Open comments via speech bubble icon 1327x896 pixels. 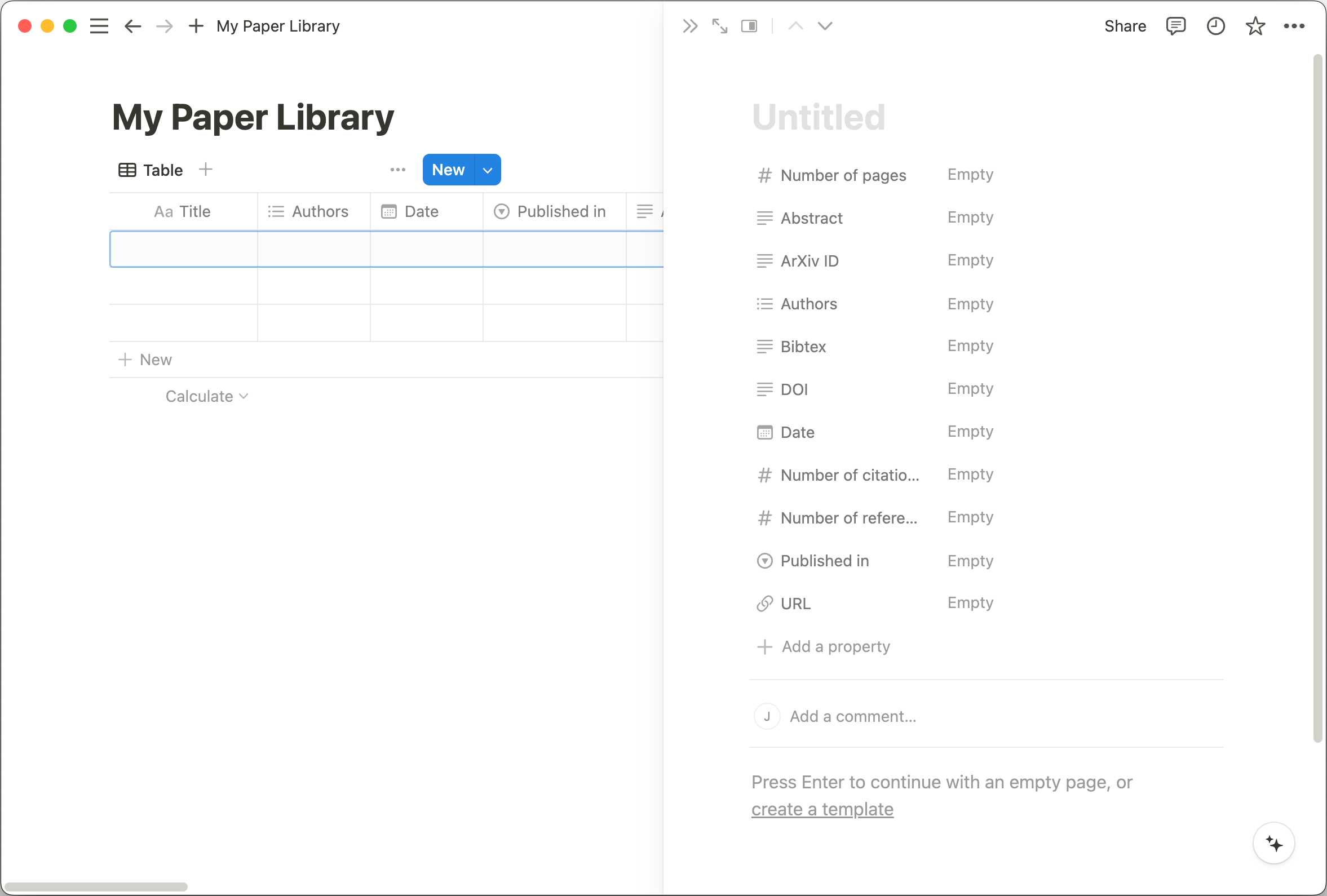pyautogui.click(x=1176, y=26)
